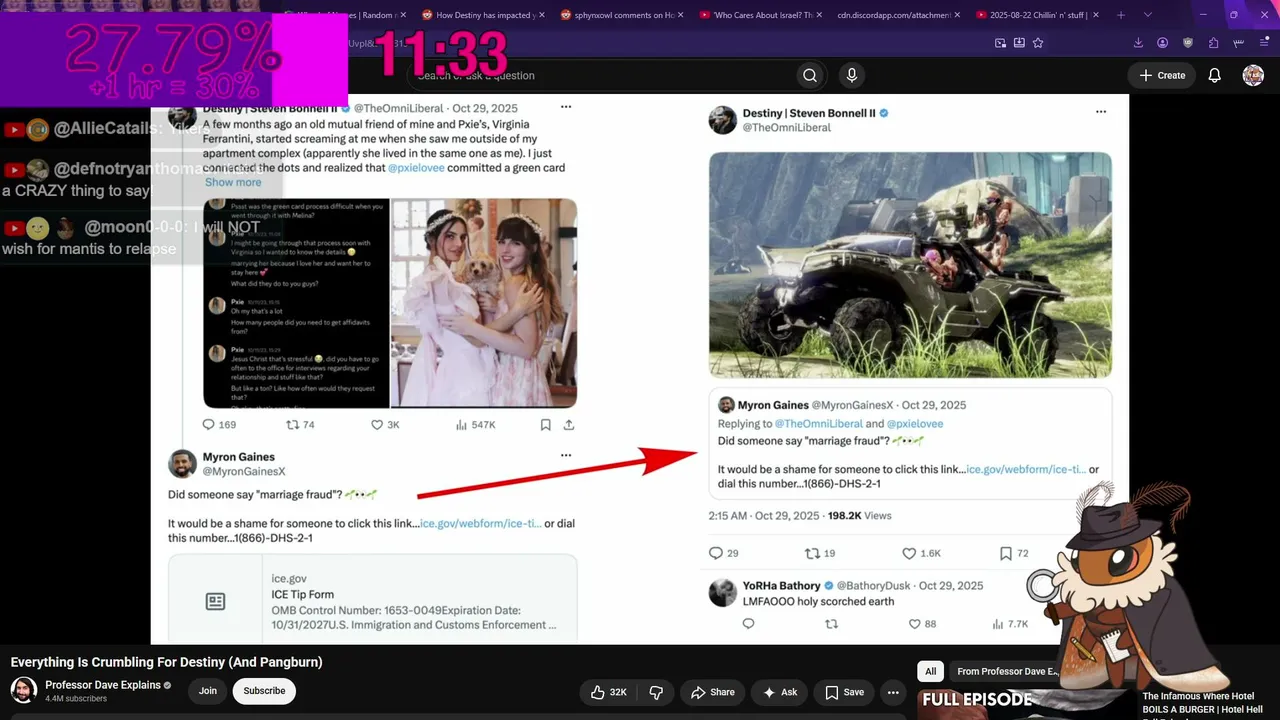Open the Professor Dave Explains channel name
Viewport: 1280px width, 720px height.
pos(104,685)
